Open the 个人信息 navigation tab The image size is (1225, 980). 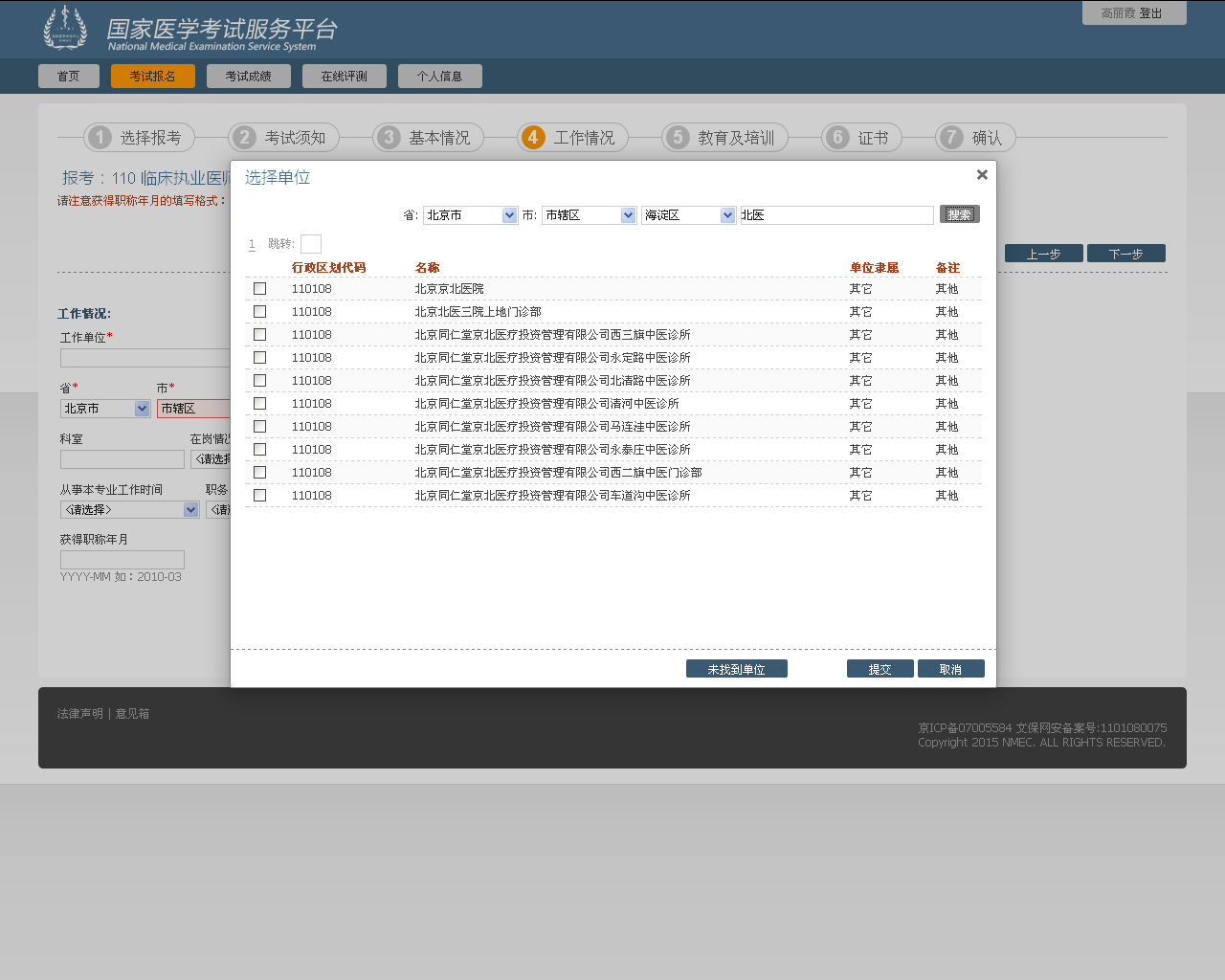point(440,77)
